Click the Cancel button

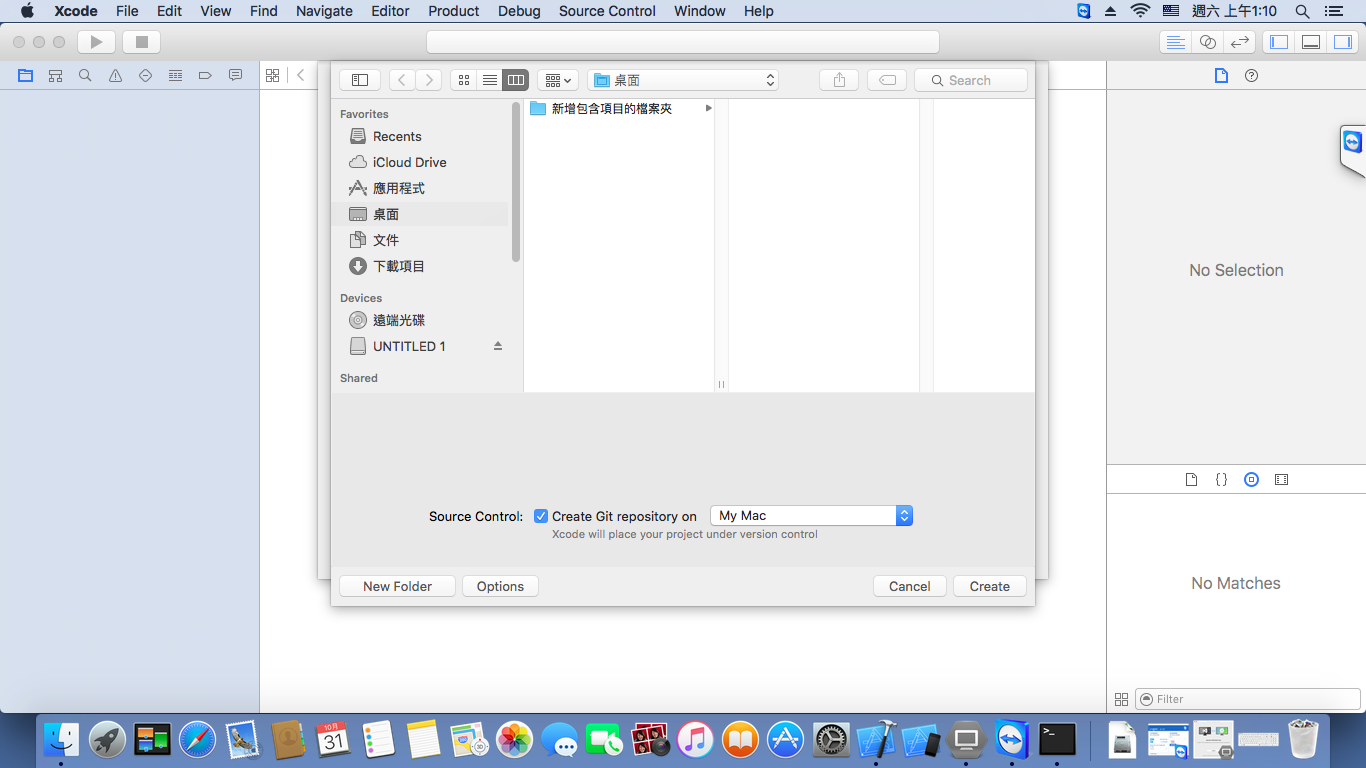click(910, 586)
